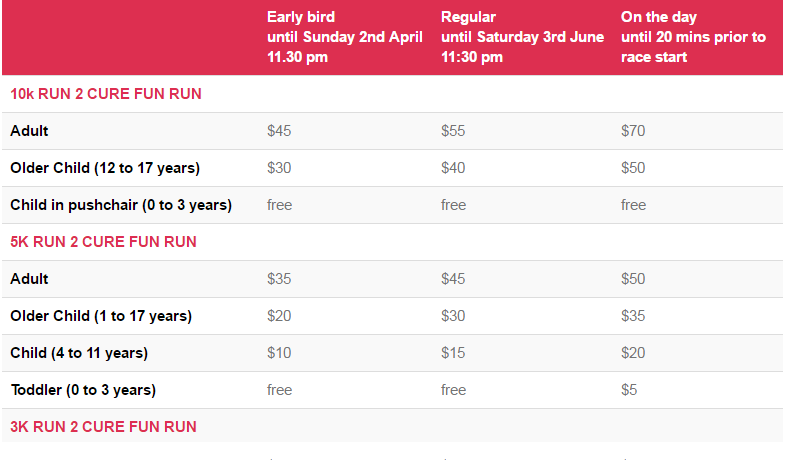The height and width of the screenshot is (460, 791).
Task: Click the Child (4 to 11 years) label
Action: 79,353
